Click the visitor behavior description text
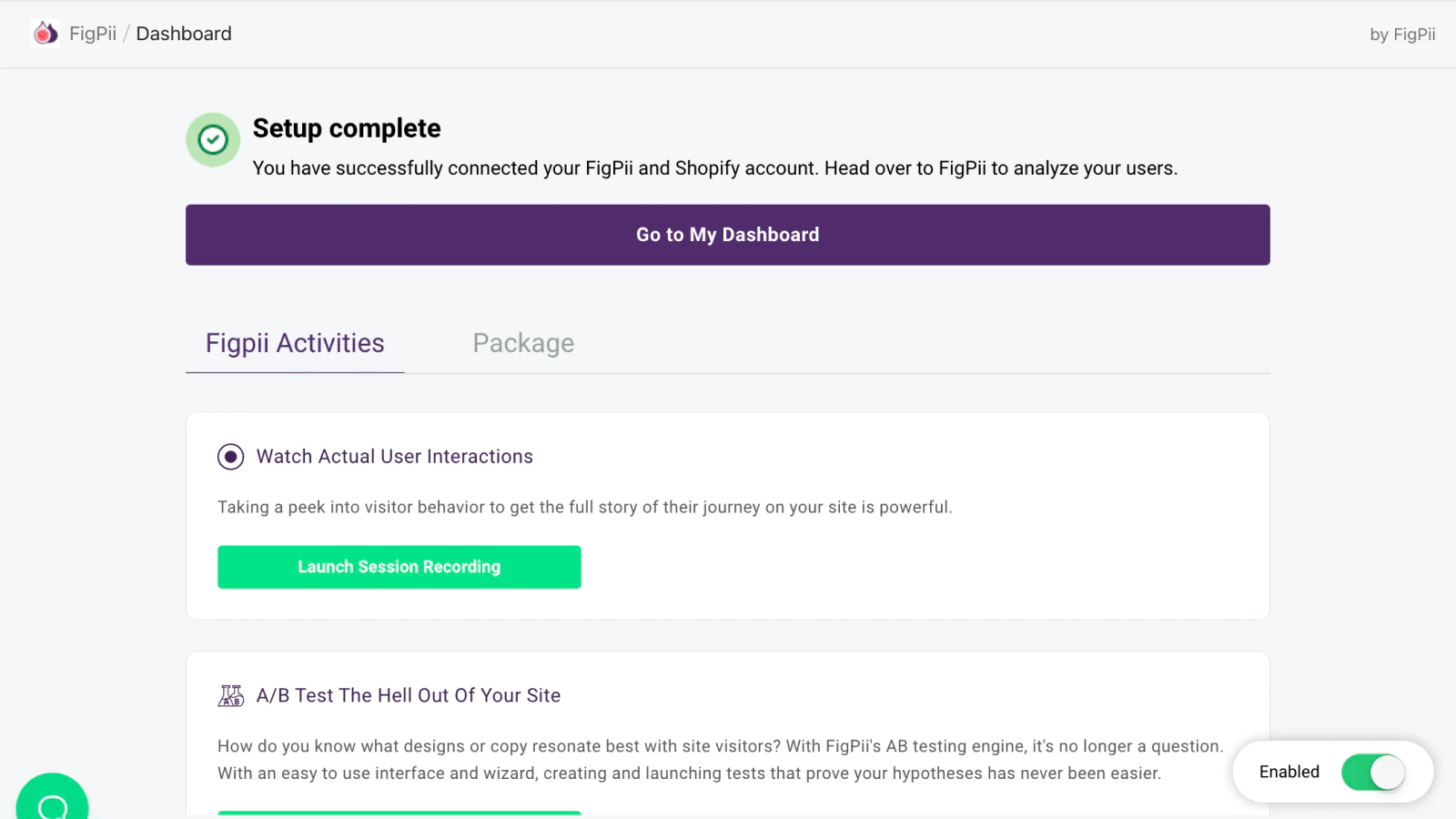 tap(585, 507)
